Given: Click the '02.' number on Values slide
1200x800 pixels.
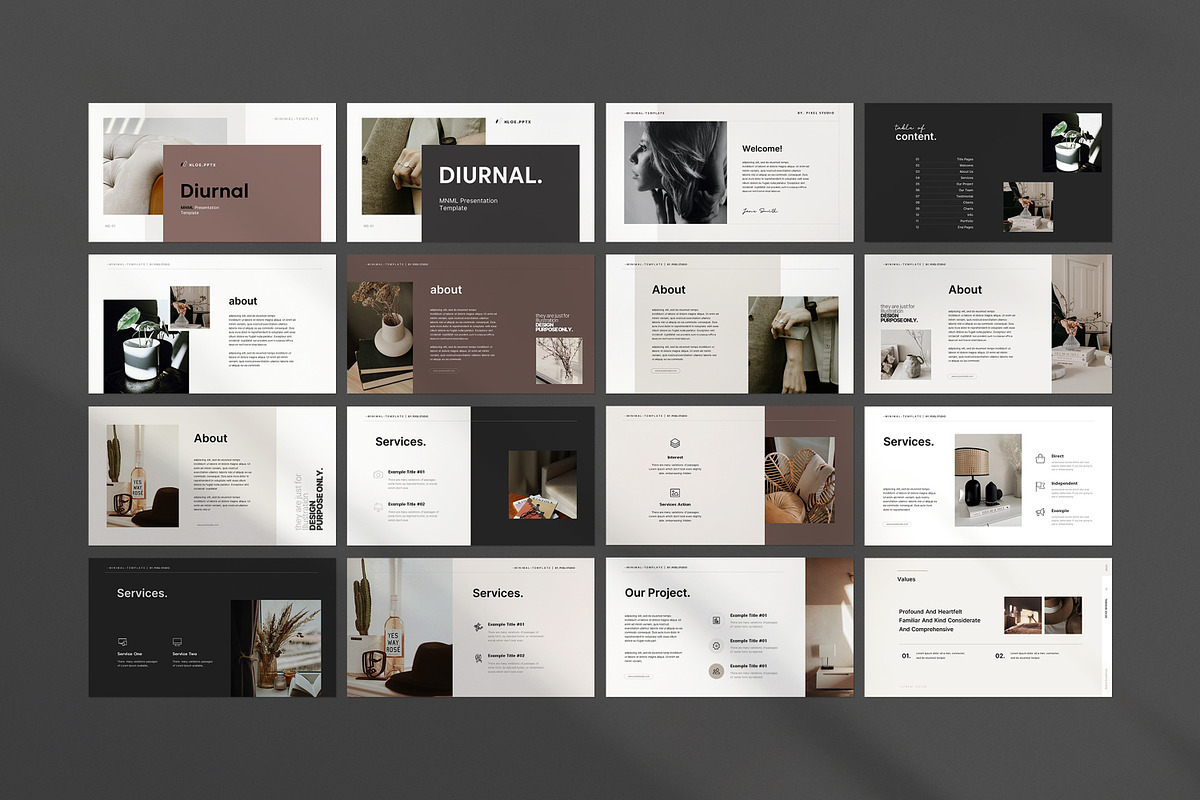Looking at the screenshot, I should tap(1000, 656).
